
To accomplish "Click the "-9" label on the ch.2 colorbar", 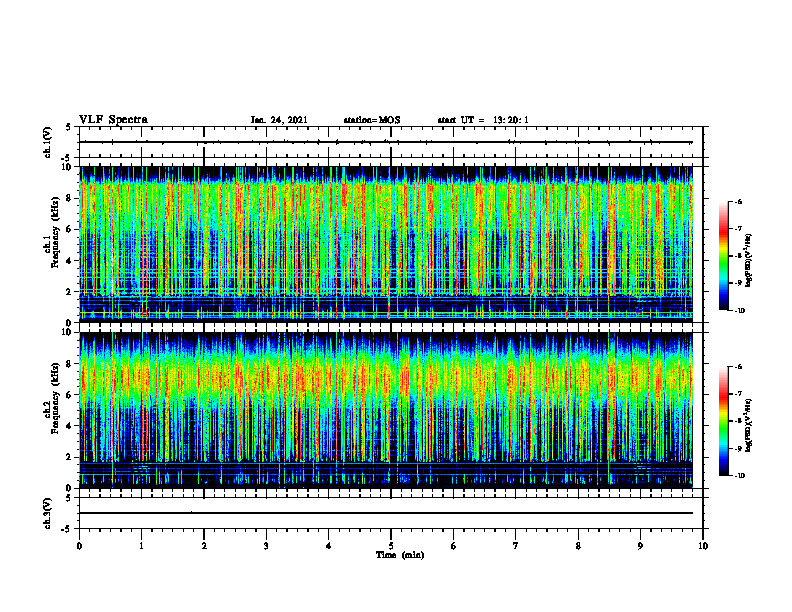I will click(738, 448).
